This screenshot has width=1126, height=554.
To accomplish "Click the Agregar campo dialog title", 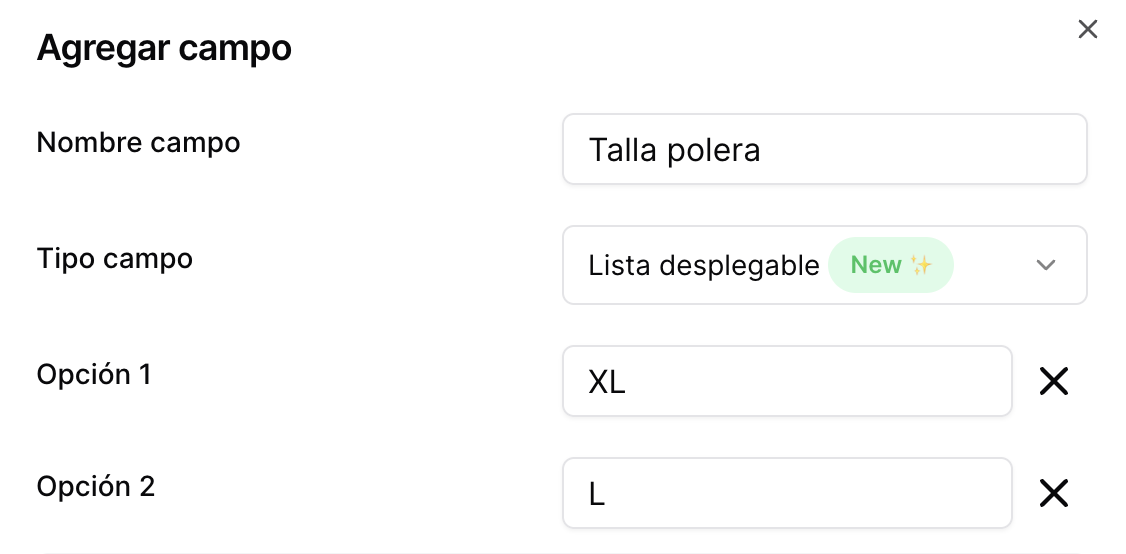I will tap(164, 48).
